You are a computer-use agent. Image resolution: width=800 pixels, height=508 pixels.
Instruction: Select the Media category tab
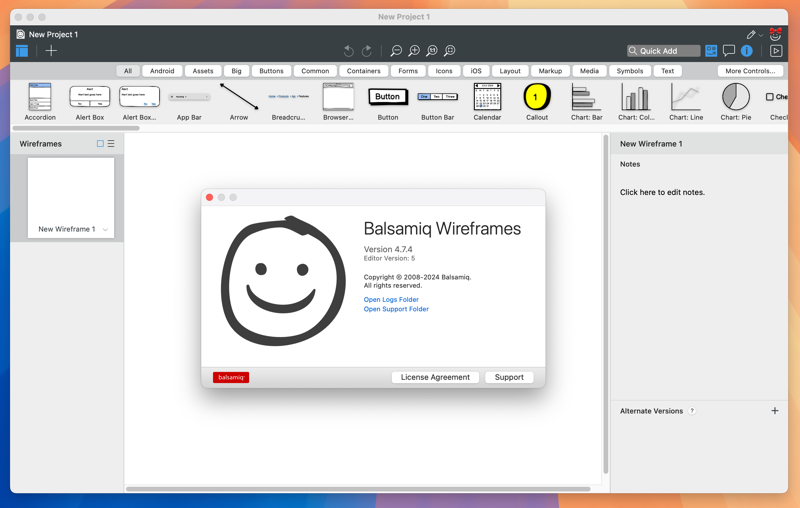point(589,71)
